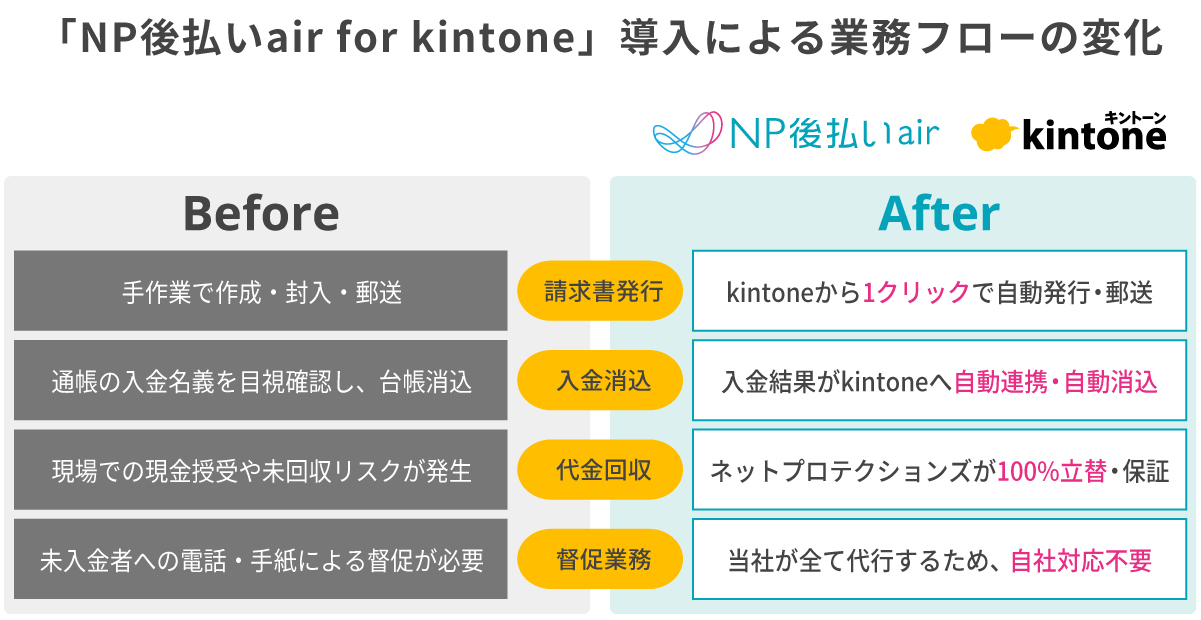Select the 手作業で作成・封入・郵送 box
The height and width of the screenshot is (620, 1201).
pyautogui.click(x=261, y=292)
